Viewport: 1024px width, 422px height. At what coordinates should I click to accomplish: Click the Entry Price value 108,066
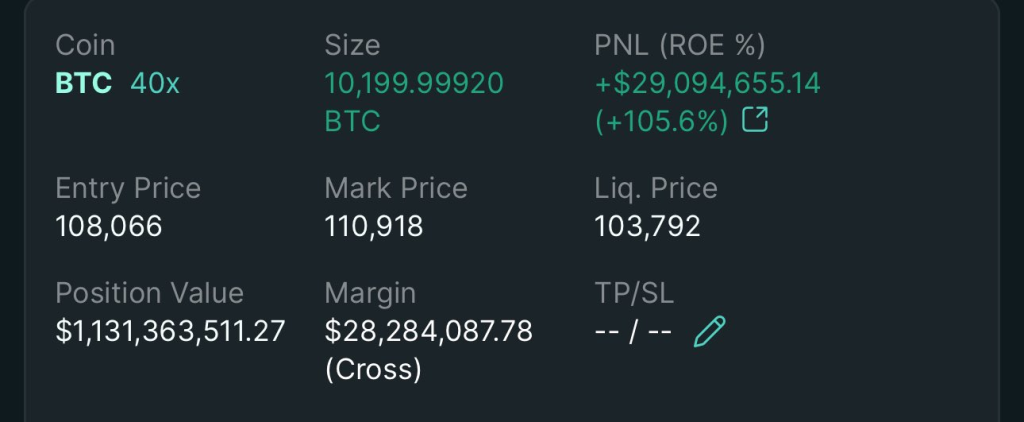click(109, 227)
